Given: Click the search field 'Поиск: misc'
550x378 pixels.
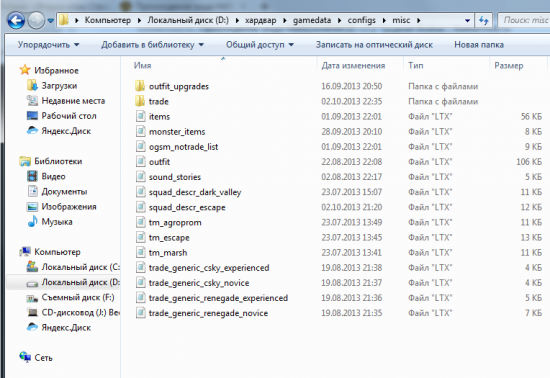Looking at the screenshot, I should (525, 20).
